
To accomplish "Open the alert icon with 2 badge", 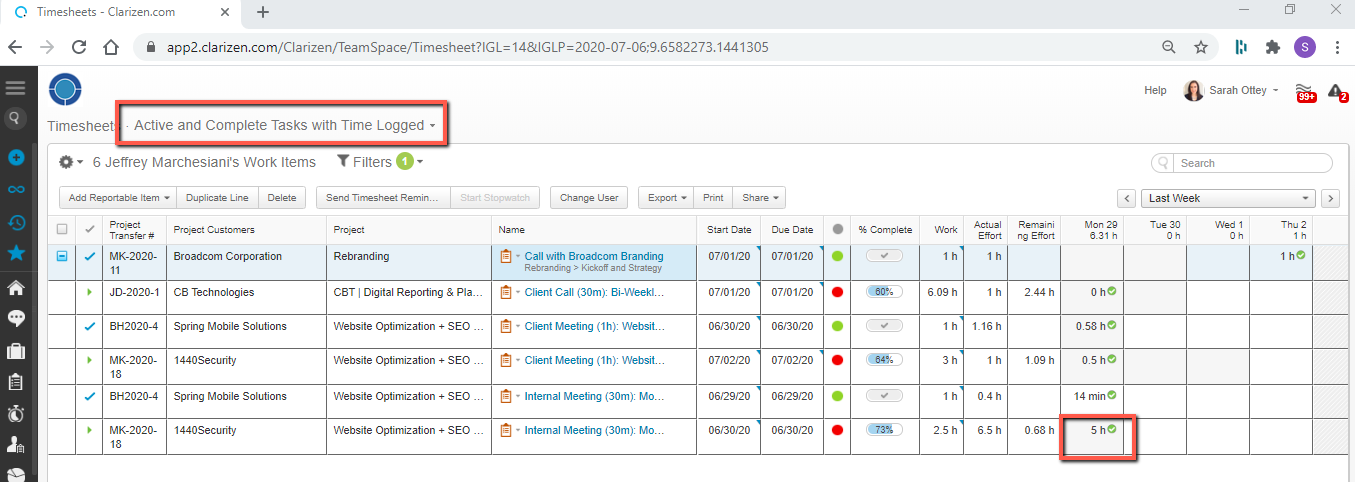I will 1337,92.
